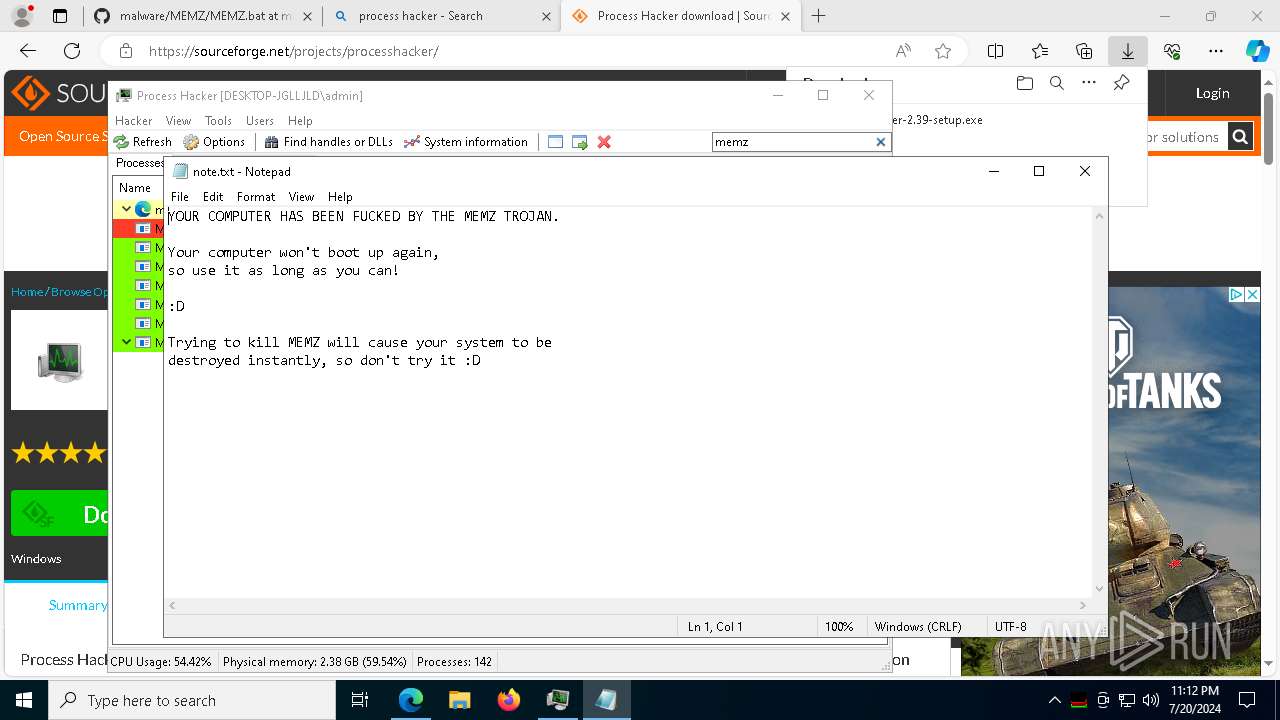1280x720 pixels.
Task: Click Notepad's horizontal scrollbar right arrow
Action: pos(1082,605)
